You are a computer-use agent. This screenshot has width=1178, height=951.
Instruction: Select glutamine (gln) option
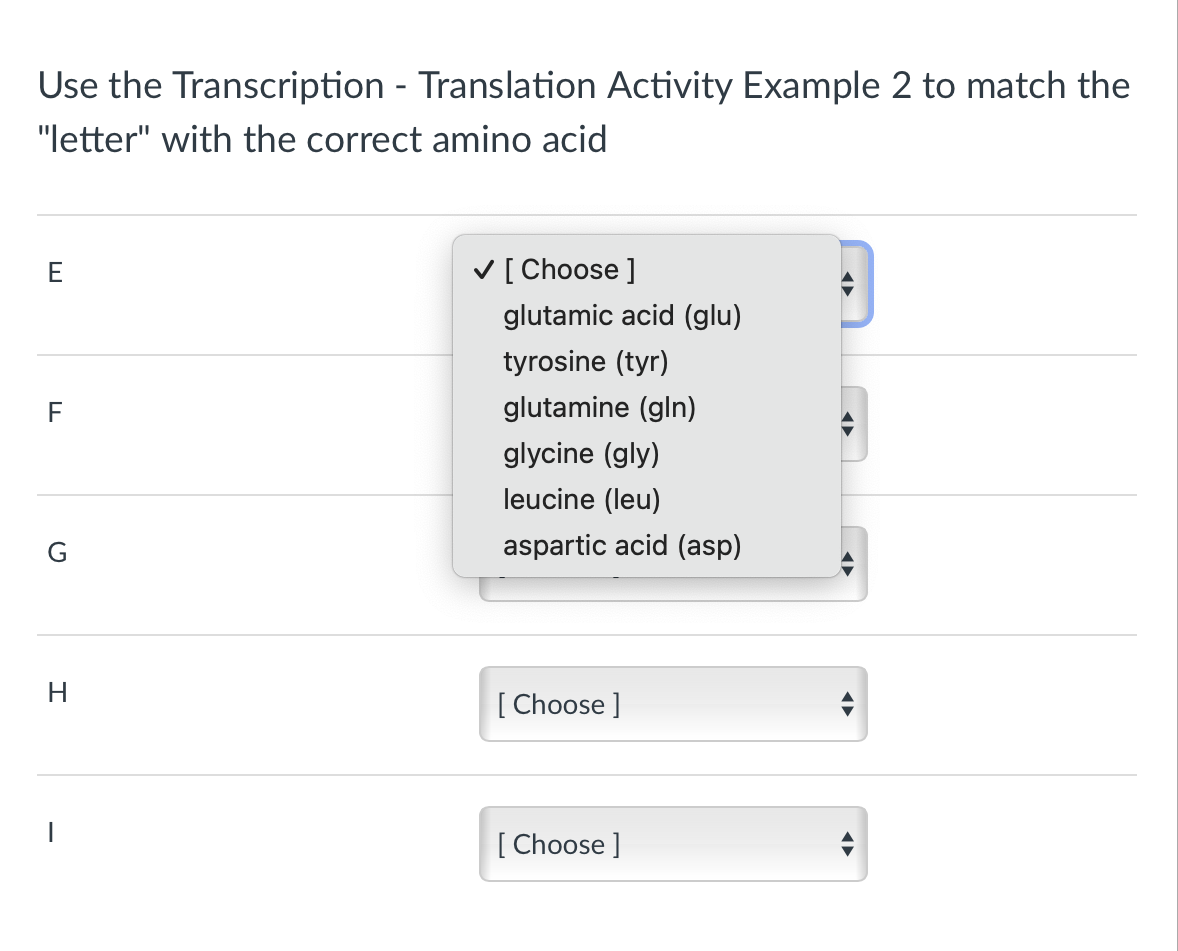point(598,407)
